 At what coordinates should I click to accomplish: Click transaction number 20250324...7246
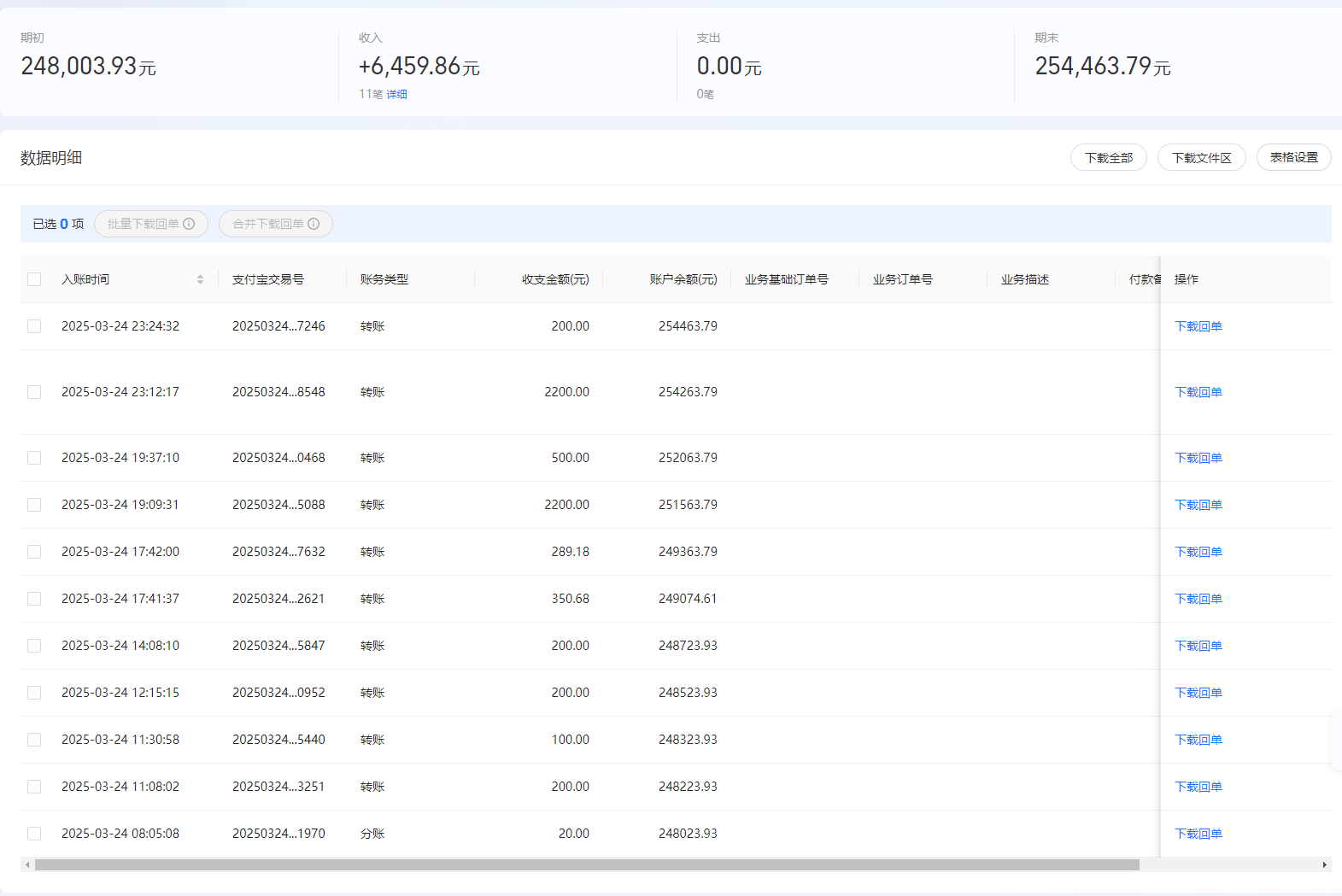click(278, 326)
